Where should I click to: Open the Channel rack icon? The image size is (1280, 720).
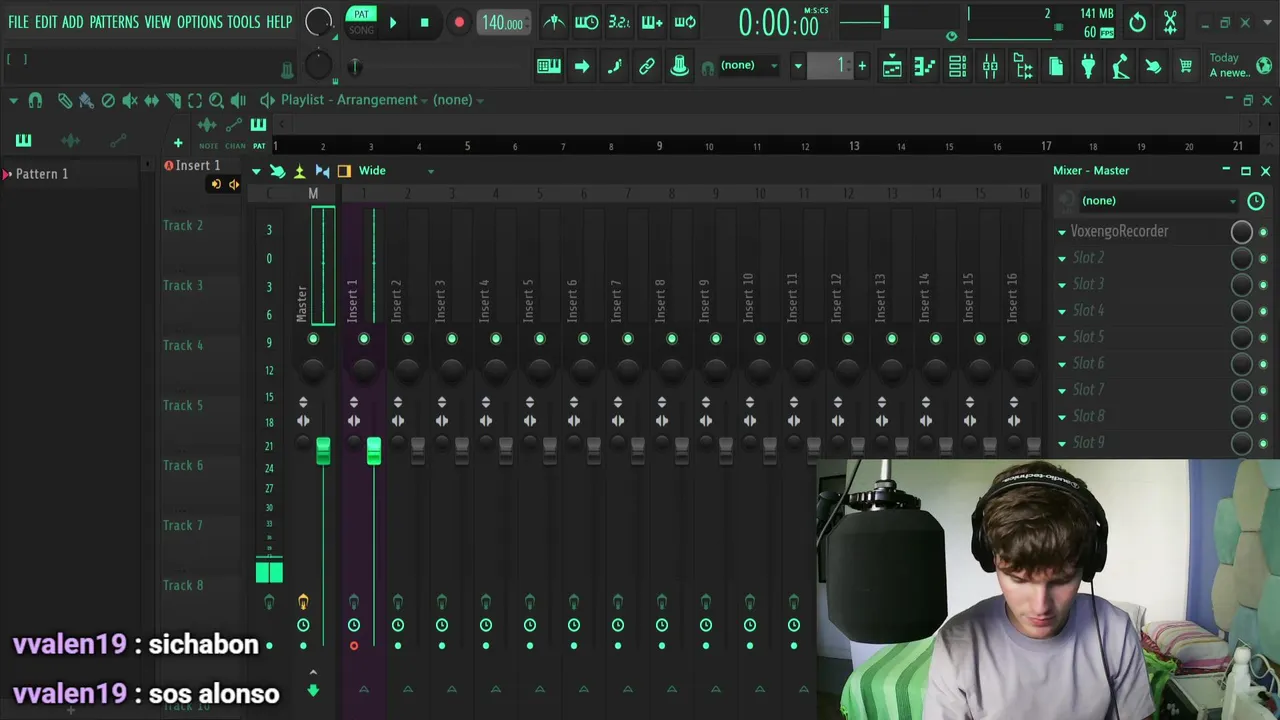tap(958, 66)
